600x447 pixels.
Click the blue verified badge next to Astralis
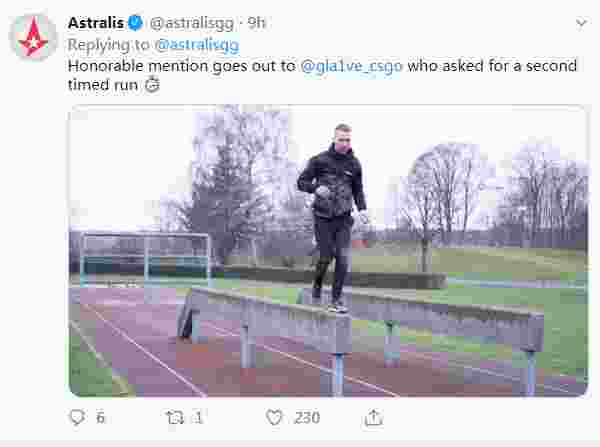(135, 23)
